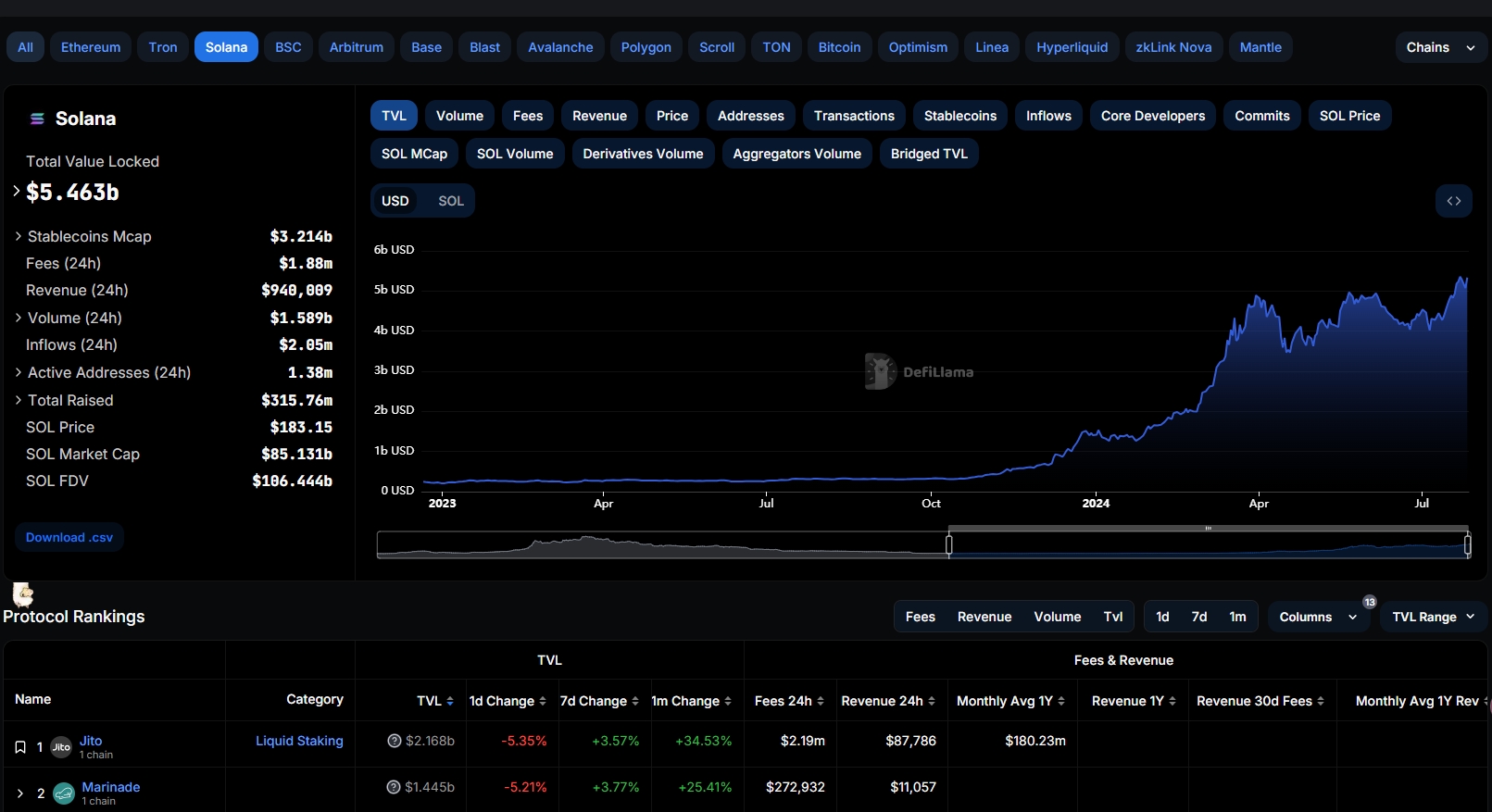Sort by Revenue 1Y column
The height and width of the screenshot is (812, 1492).
(1172, 701)
